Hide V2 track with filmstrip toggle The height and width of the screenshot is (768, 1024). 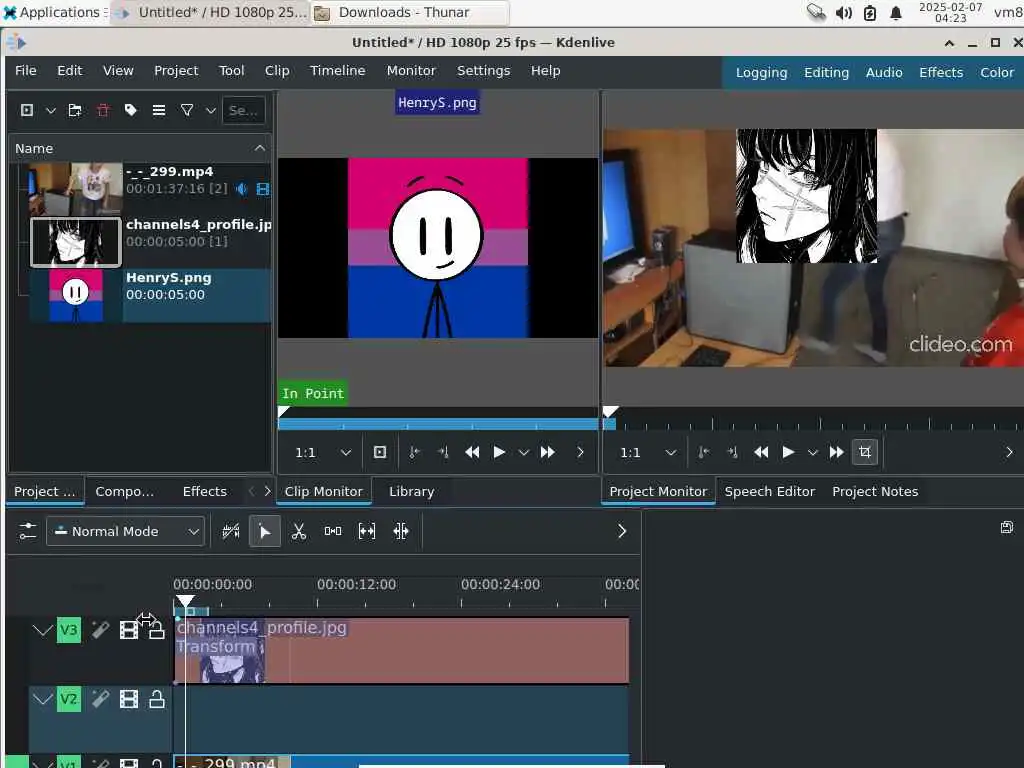click(129, 699)
